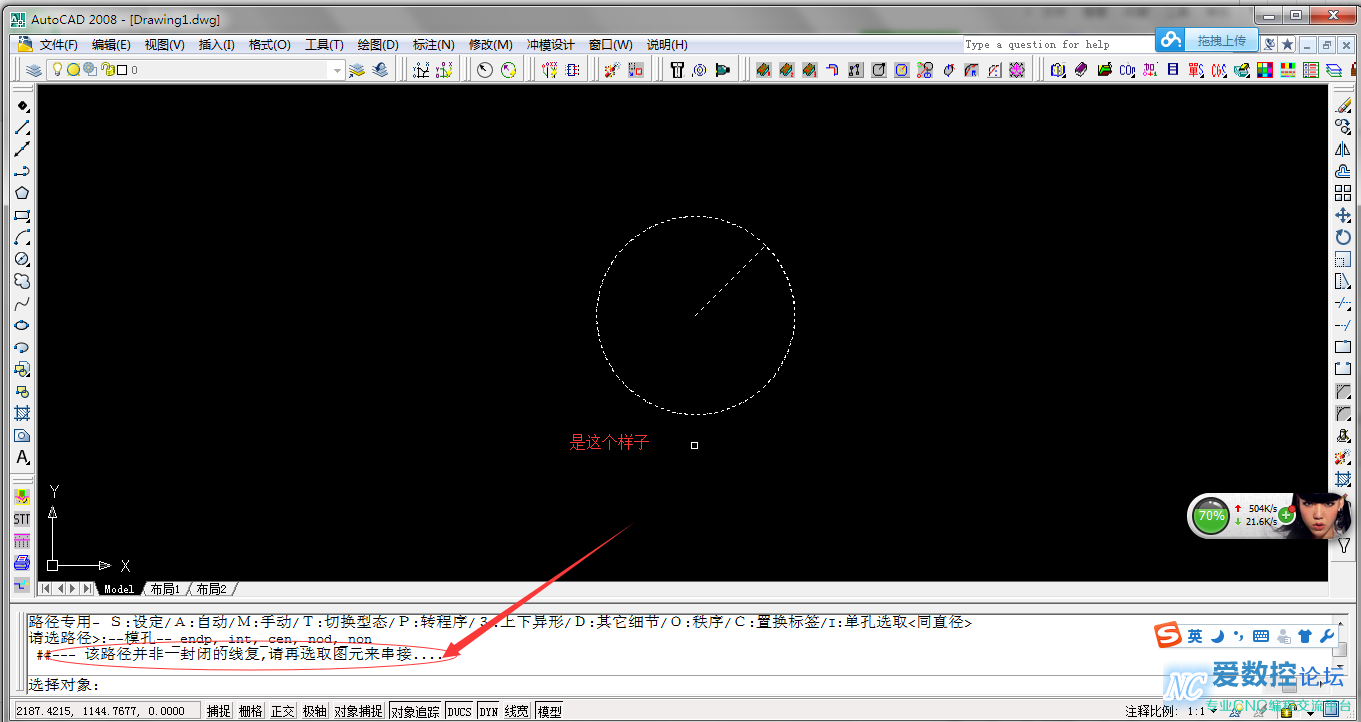Choose the Fillet tool

click(1343, 413)
